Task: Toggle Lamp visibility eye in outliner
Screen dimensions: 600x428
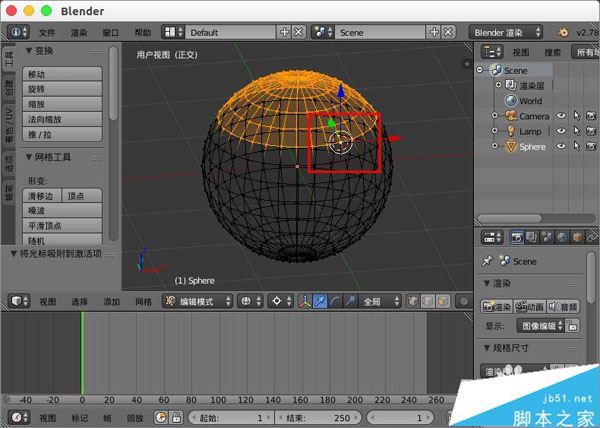Action: click(561, 131)
